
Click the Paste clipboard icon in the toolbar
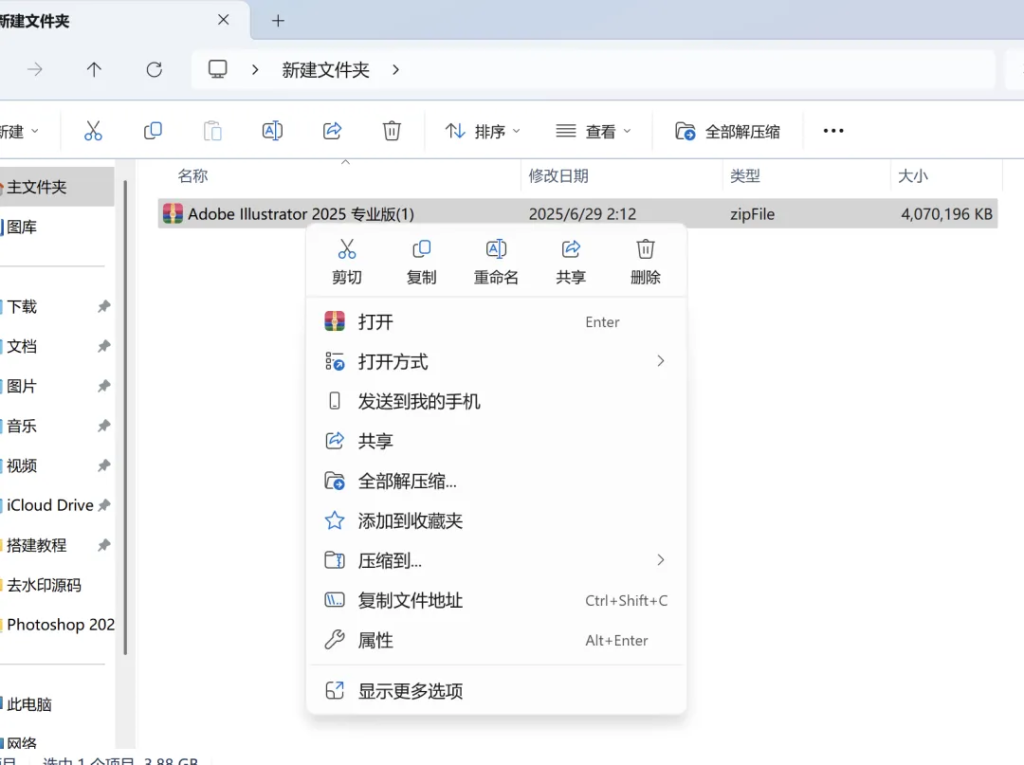tap(212, 131)
